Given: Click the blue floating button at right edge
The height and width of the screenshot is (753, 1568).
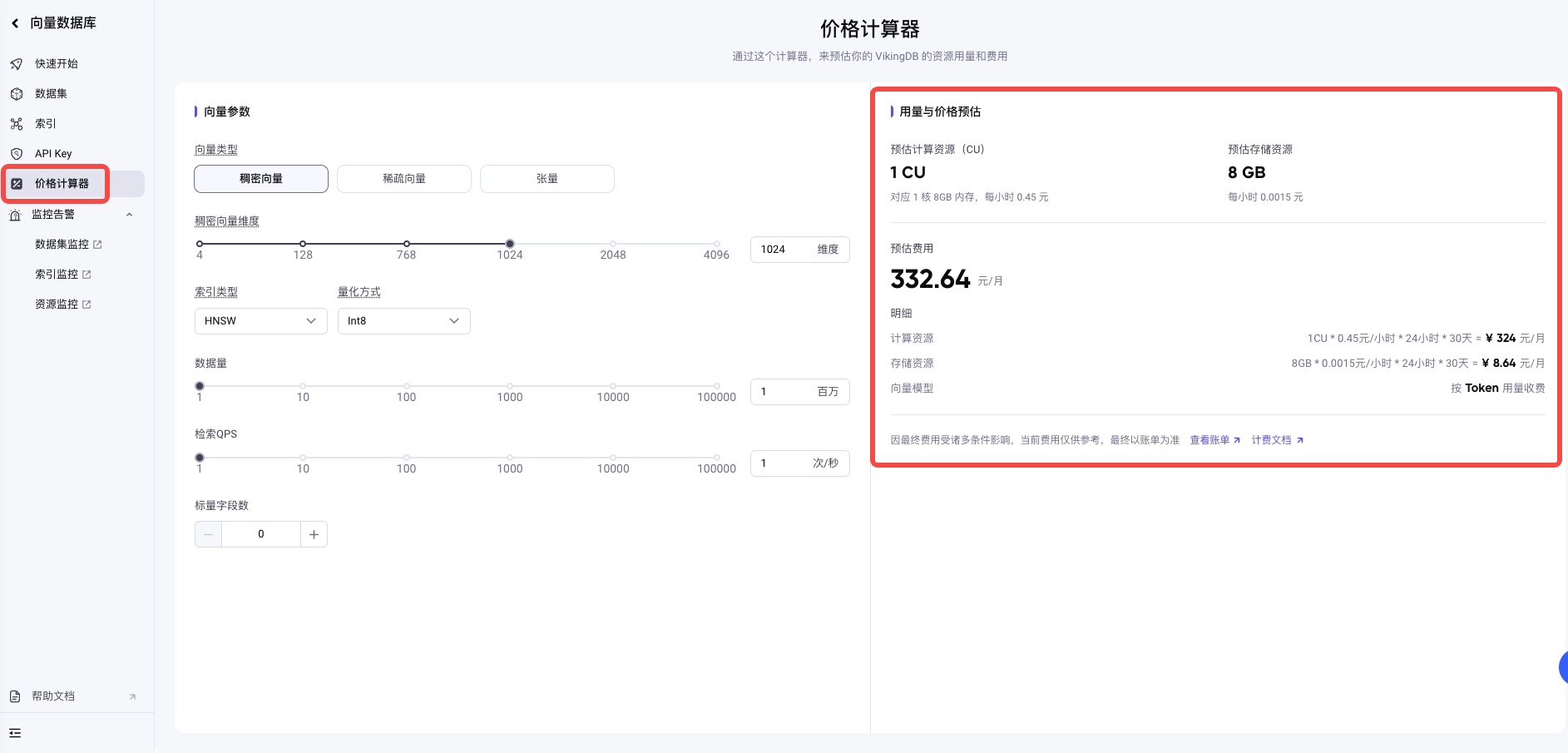Looking at the screenshot, I should 1563,667.
